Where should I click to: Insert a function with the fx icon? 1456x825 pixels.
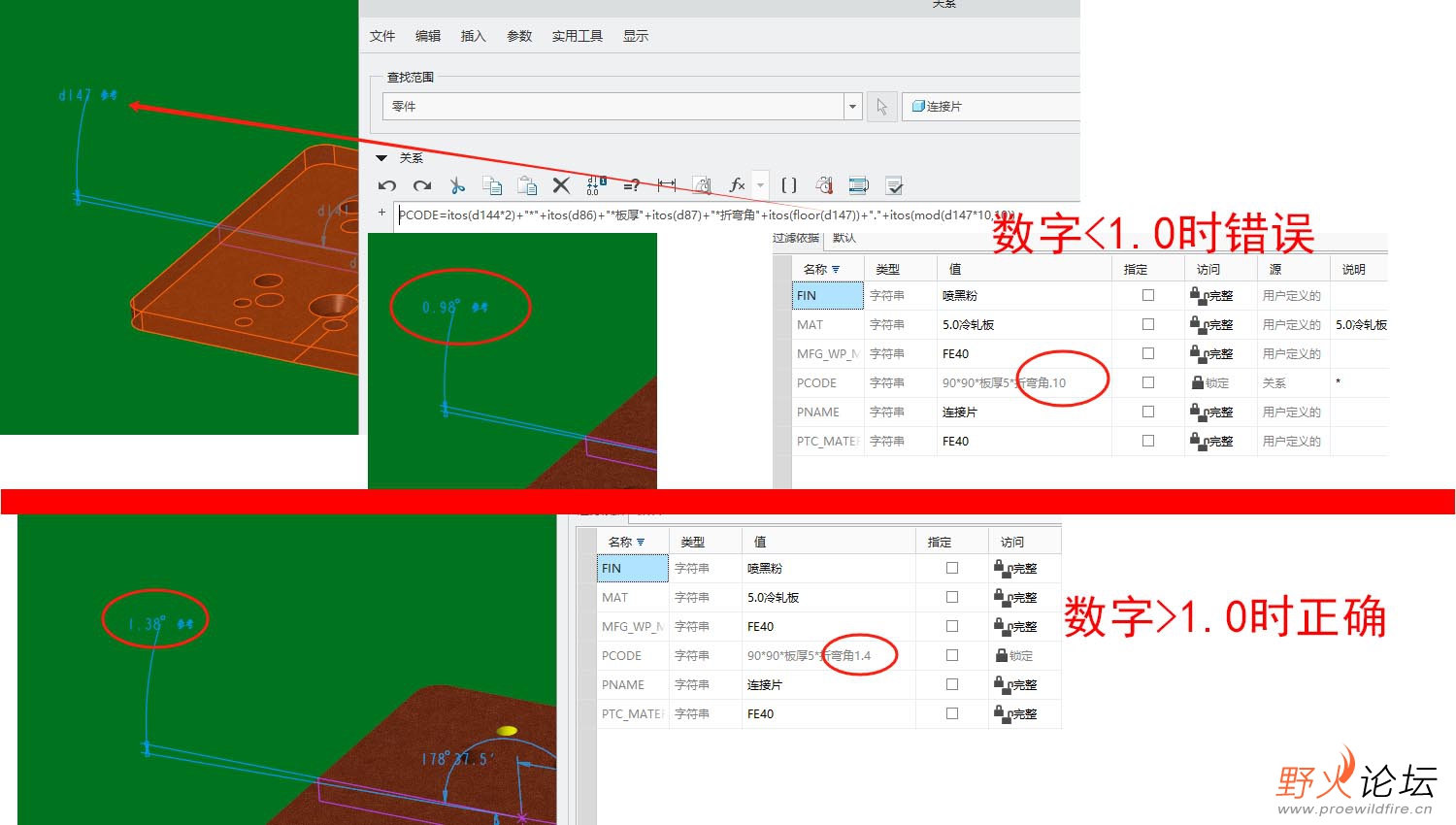(x=737, y=185)
